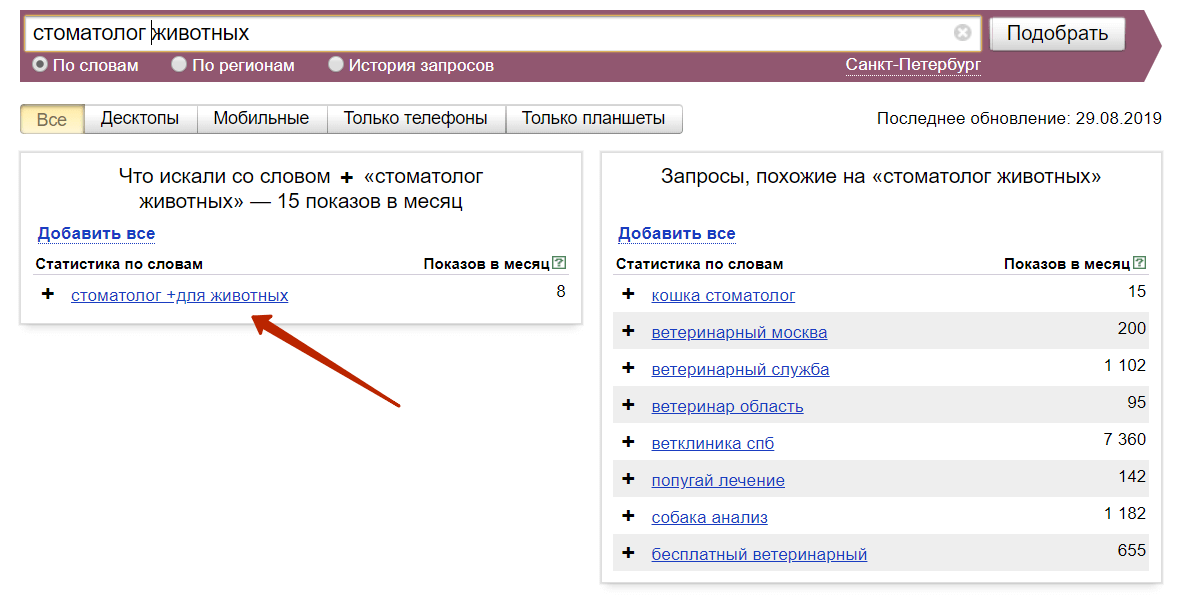This screenshot has width=1193, height=598.
Task: Click 'Добавить все' in the left panel
Action: (x=97, y=234)
